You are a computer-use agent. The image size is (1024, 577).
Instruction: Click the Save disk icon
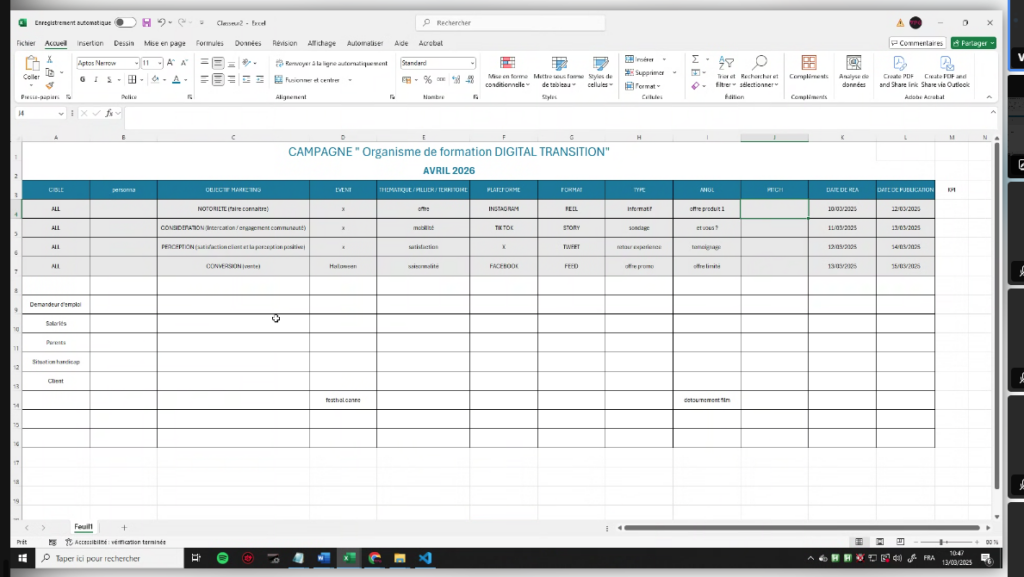coord(146,22)
